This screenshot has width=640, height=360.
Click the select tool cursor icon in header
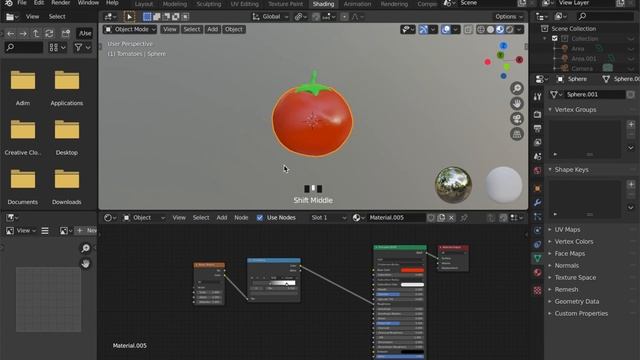point(129,17)
